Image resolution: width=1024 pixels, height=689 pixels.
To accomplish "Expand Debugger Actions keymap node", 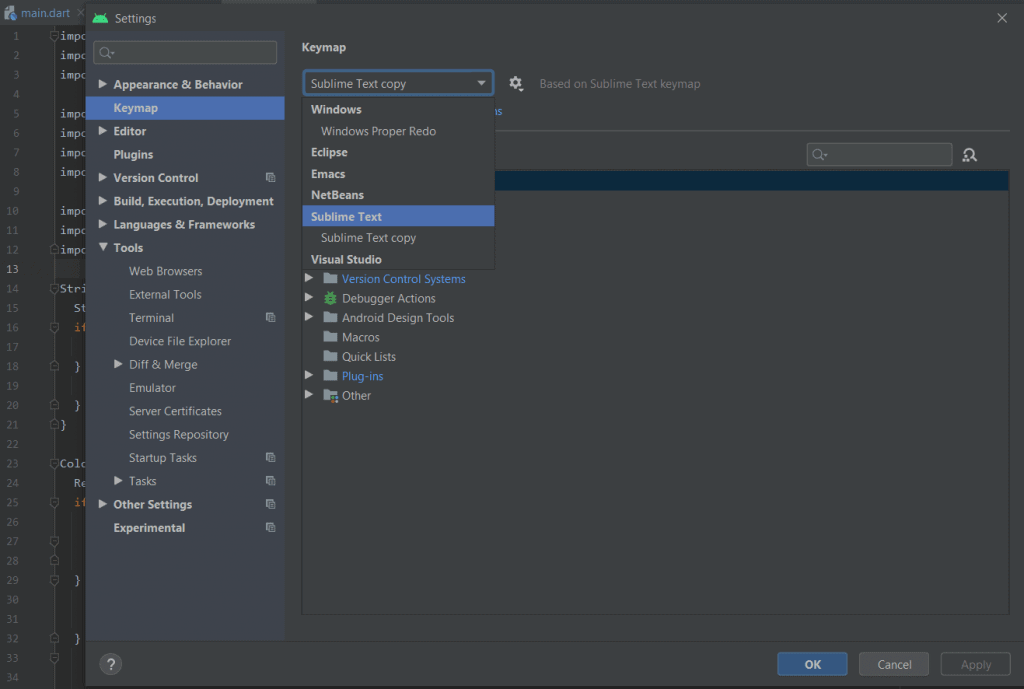I will pos(309,298).
